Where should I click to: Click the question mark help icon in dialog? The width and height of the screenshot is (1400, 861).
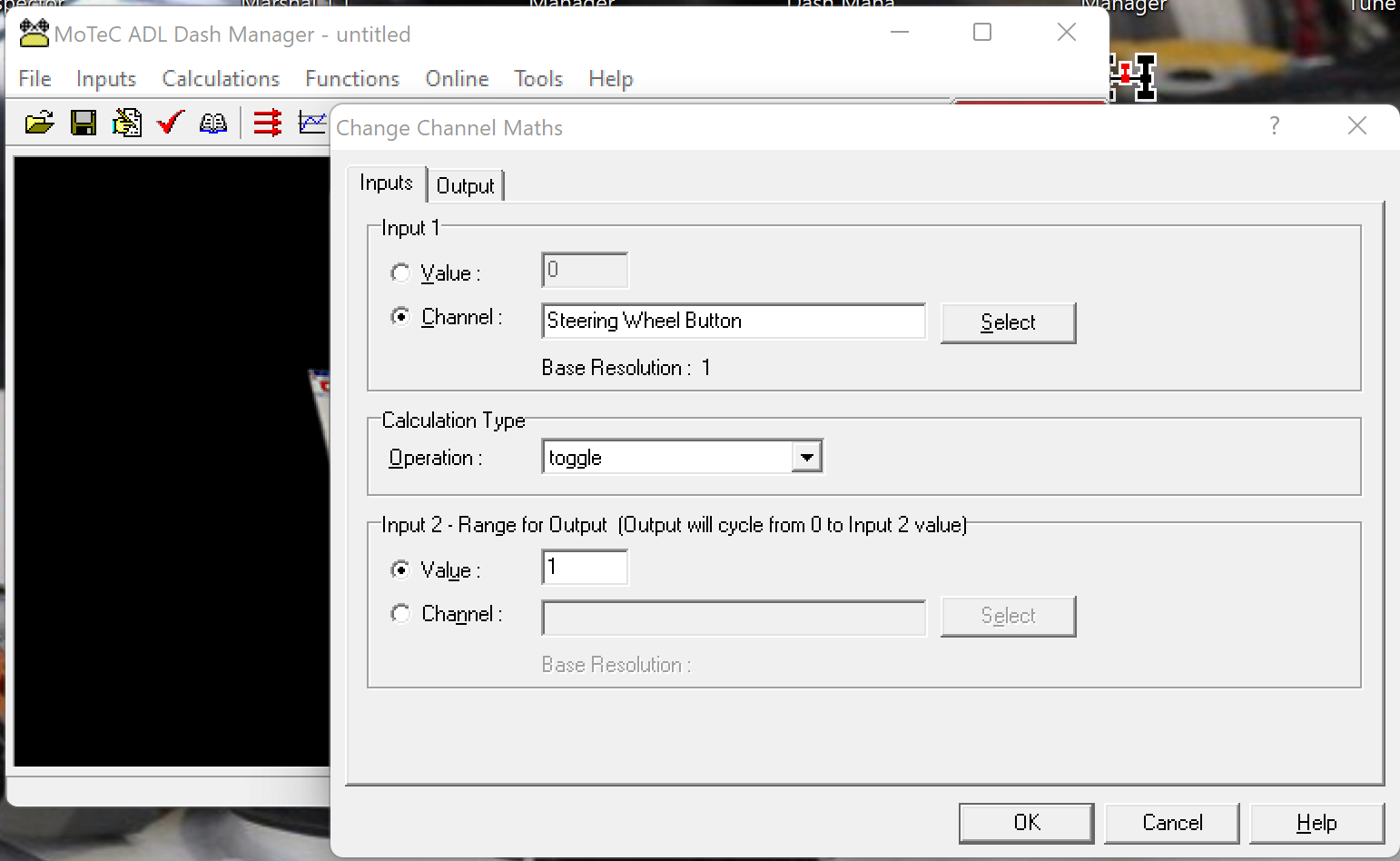click(1275, 126)
